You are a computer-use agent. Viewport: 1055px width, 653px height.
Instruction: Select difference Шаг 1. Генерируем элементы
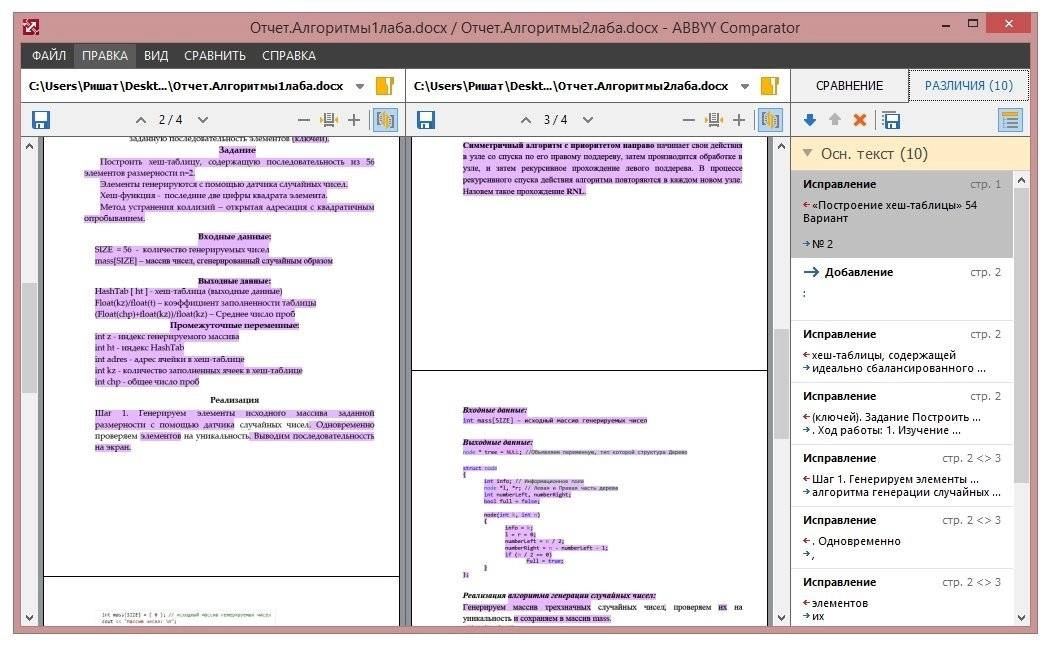coord(902,475)
